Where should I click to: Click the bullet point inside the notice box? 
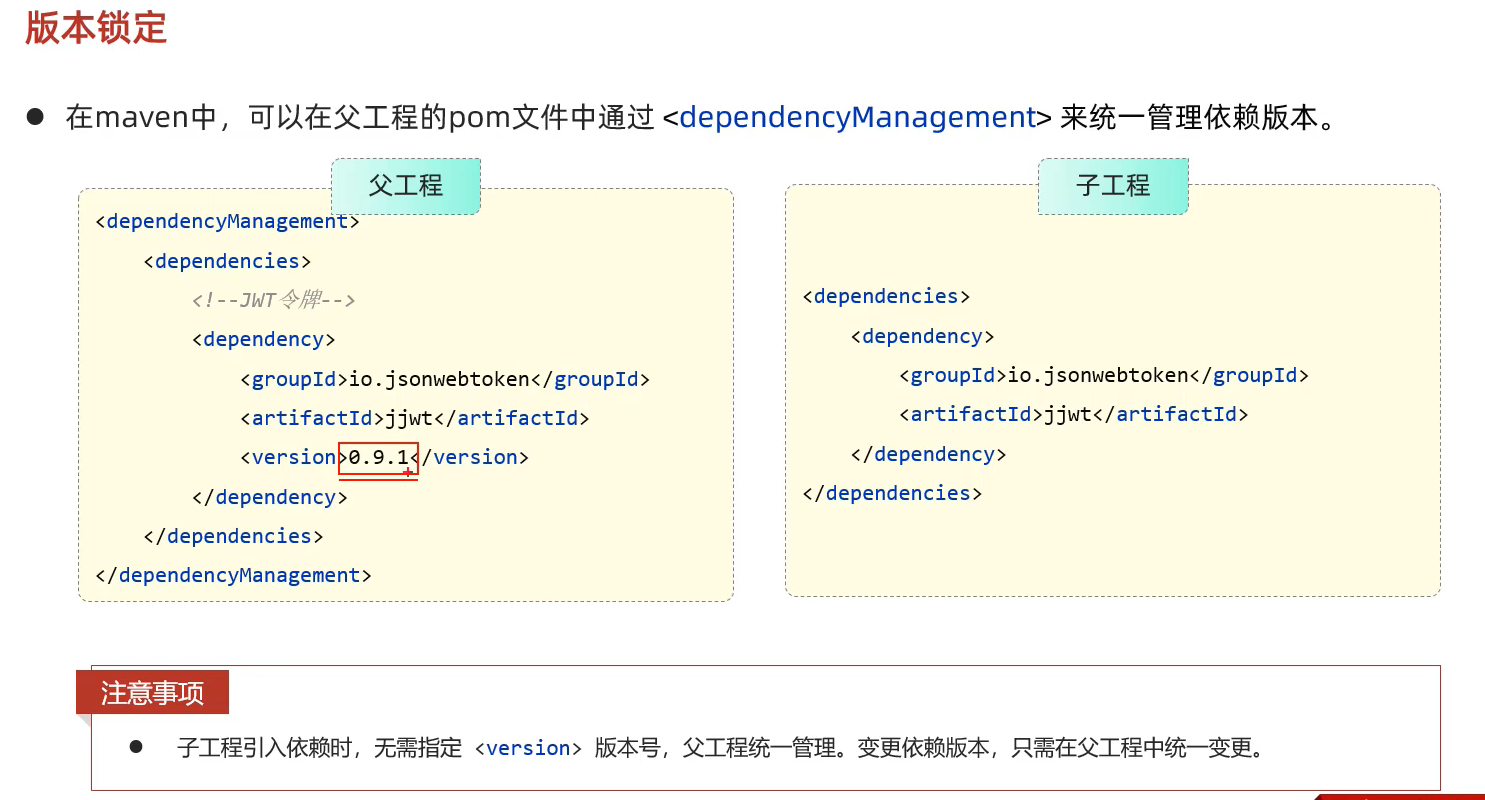tap(136, 747)
